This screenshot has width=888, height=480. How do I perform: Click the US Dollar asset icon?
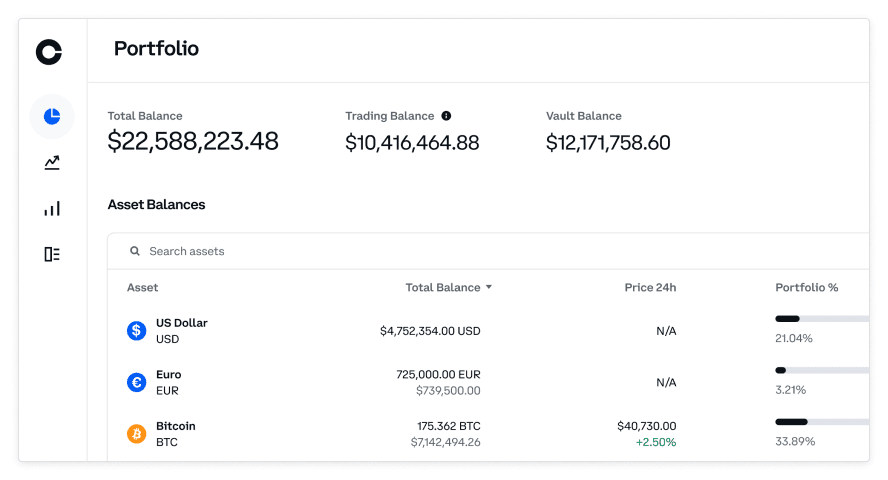136,331
